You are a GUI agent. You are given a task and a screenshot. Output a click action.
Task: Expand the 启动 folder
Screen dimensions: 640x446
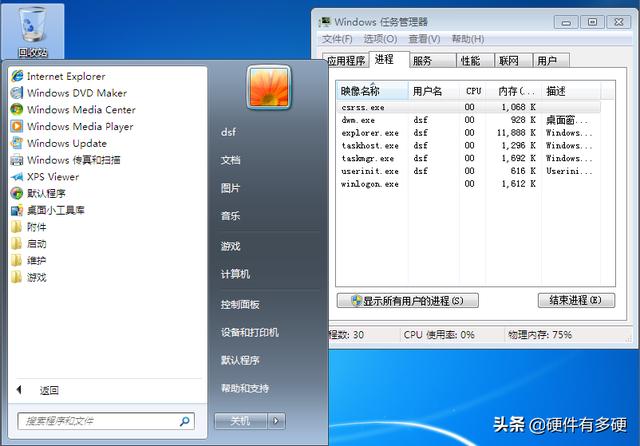[x=29, y=244]
